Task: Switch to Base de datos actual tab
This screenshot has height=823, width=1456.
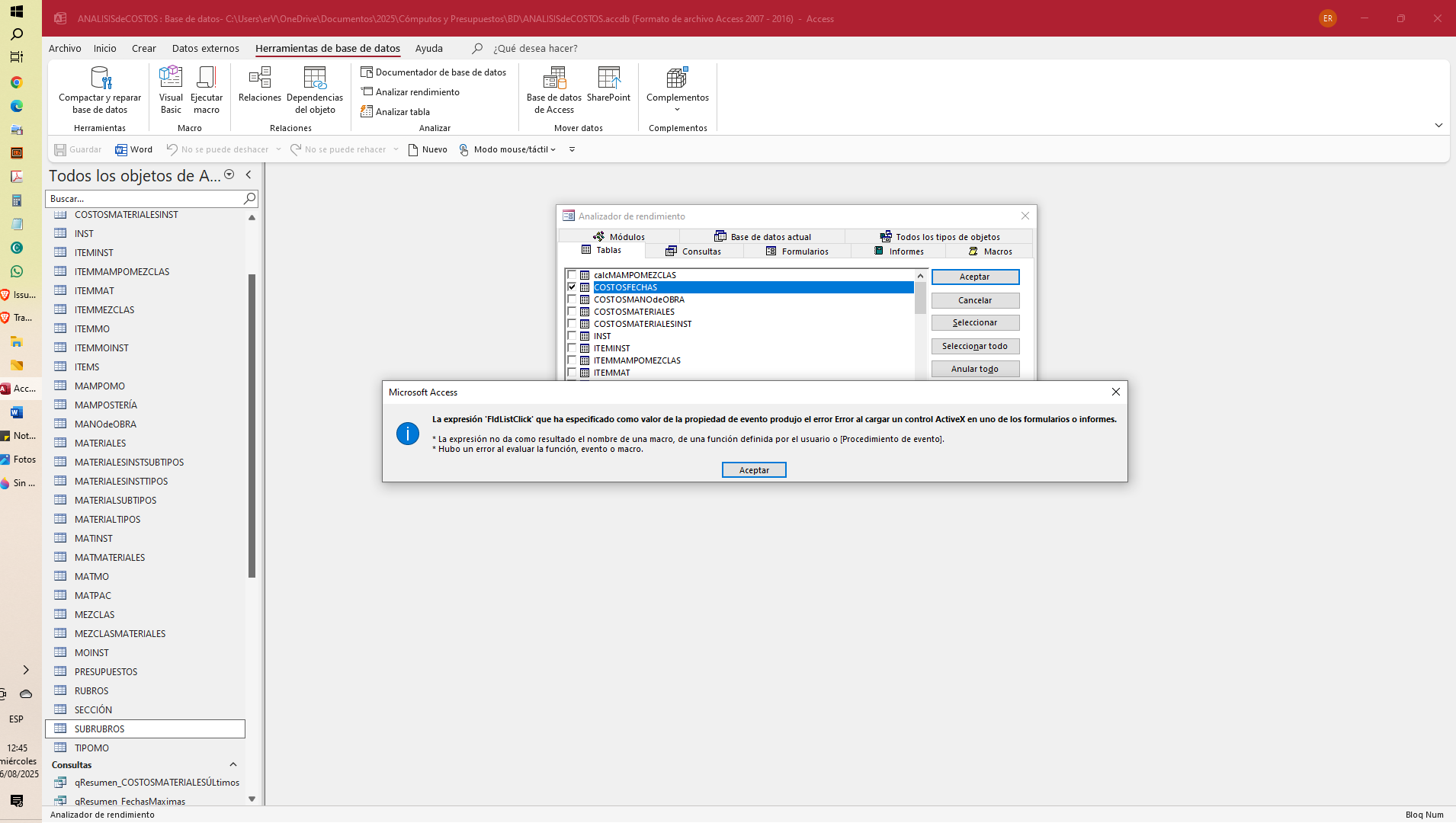Action: (x=762, y=237)
